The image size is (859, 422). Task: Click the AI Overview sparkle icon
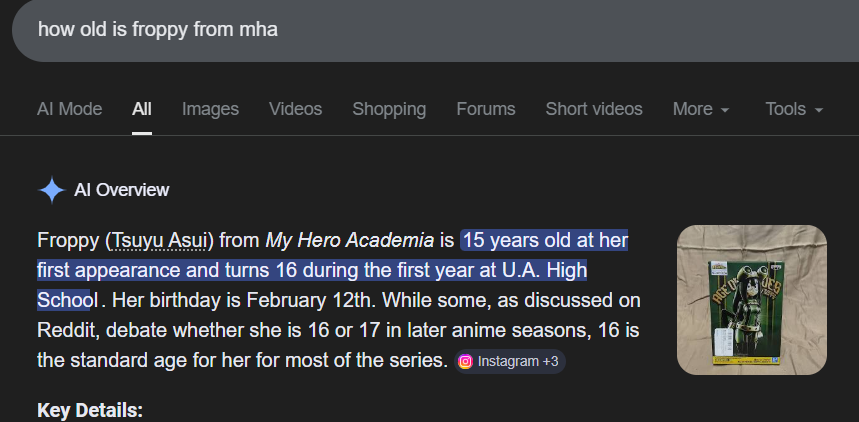51,190
